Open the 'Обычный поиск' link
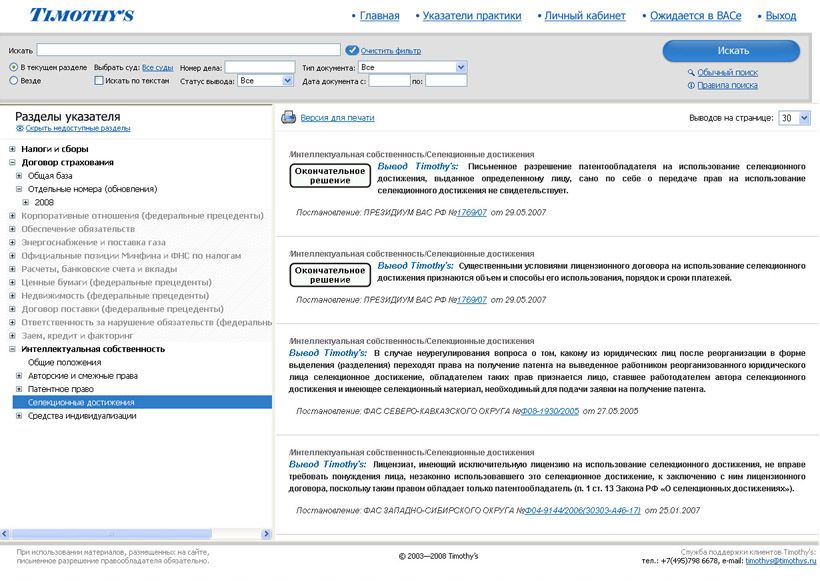This screenshot has height=581, width=820. 727,72
